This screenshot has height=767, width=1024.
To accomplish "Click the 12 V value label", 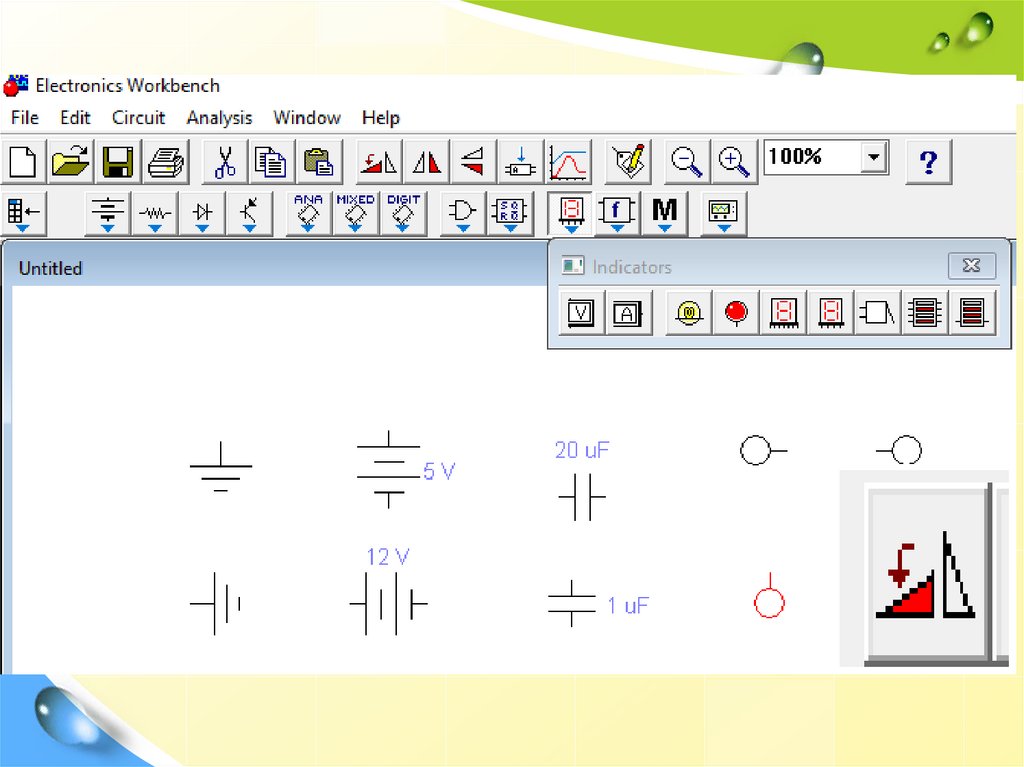I will 388,557.
